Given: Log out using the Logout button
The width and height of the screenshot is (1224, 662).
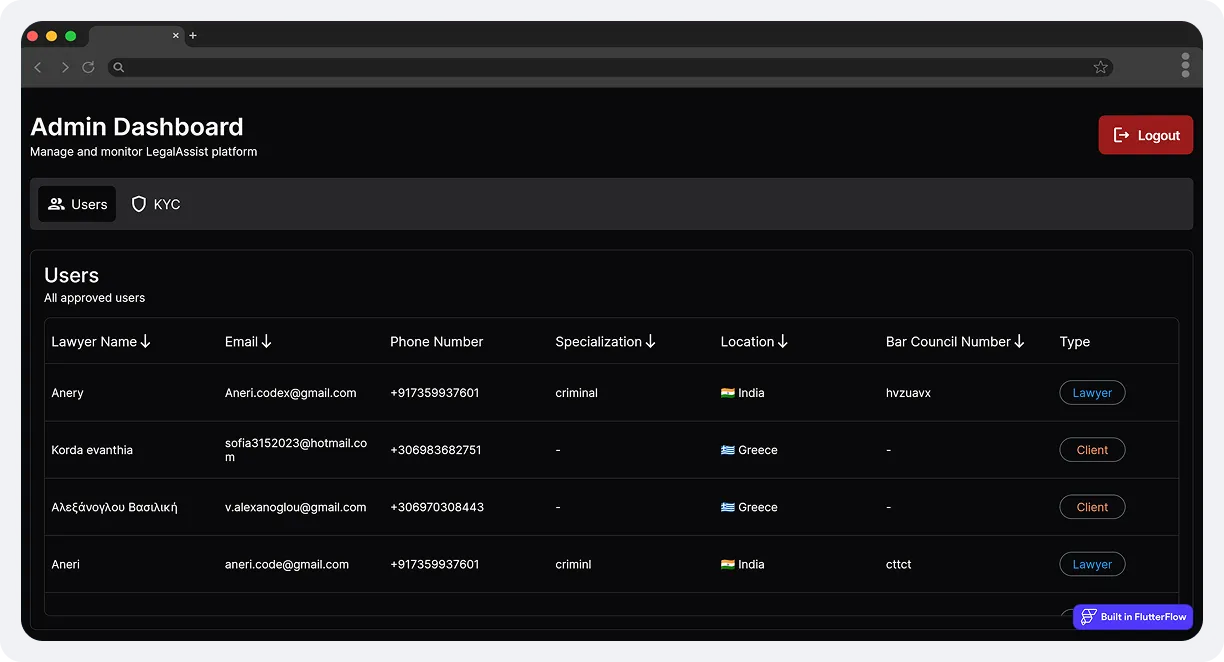Looking at the screenshot, I should coord(1146,135).
